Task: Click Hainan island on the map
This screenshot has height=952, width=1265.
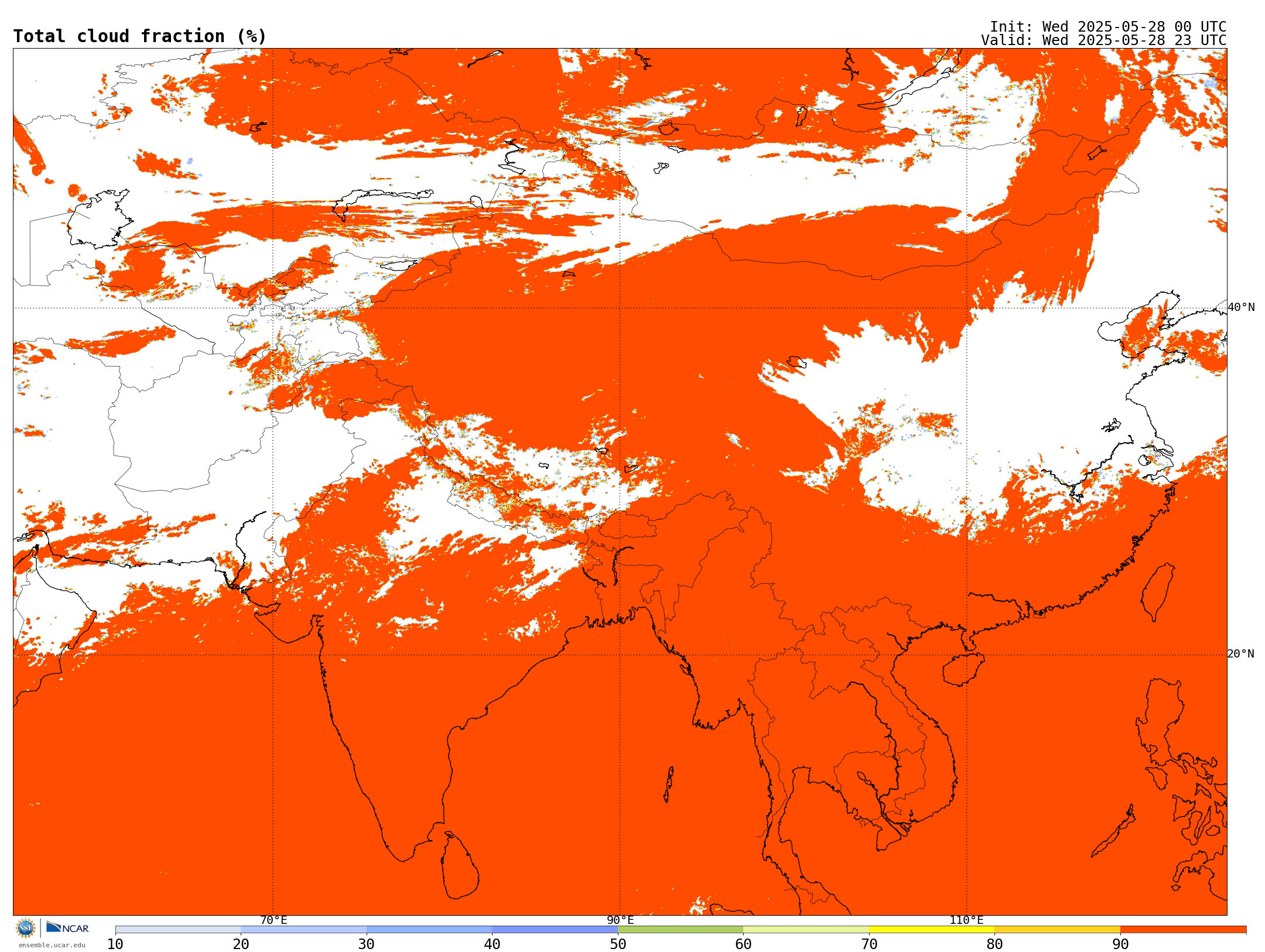Action: tap(963, 670)
